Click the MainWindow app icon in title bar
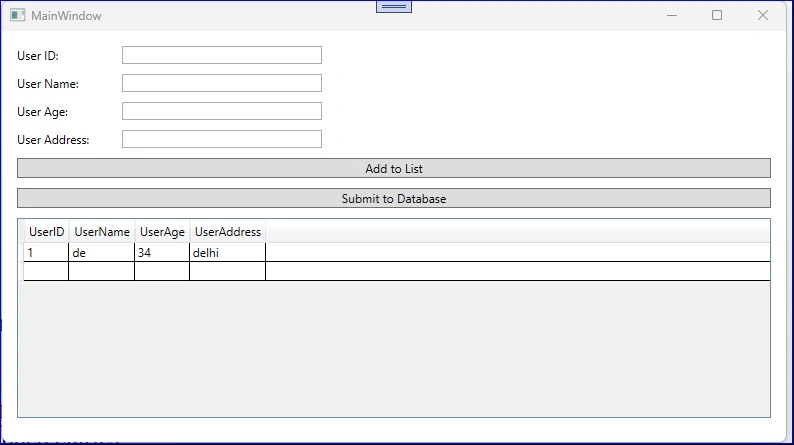Viewport: 794px width, 445px height. point(18,16)
